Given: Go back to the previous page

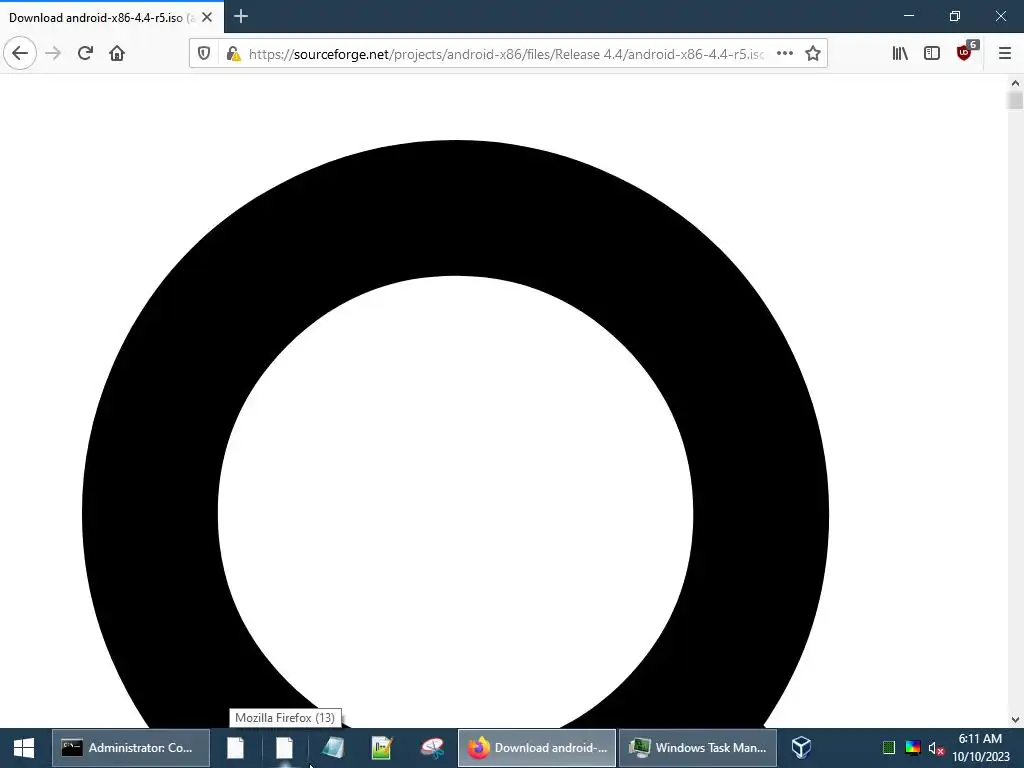Looking at the screenshot, I should pyautogui.click(x=20, y=53).
